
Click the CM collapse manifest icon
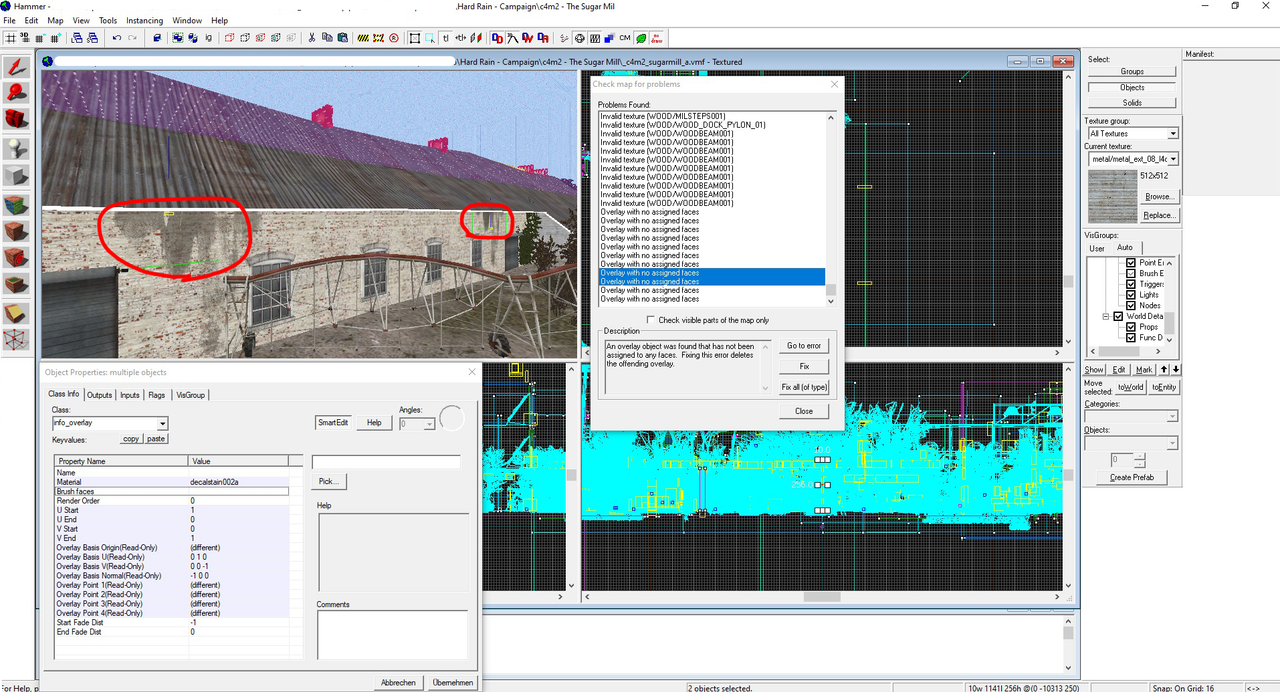click(624, 38)
